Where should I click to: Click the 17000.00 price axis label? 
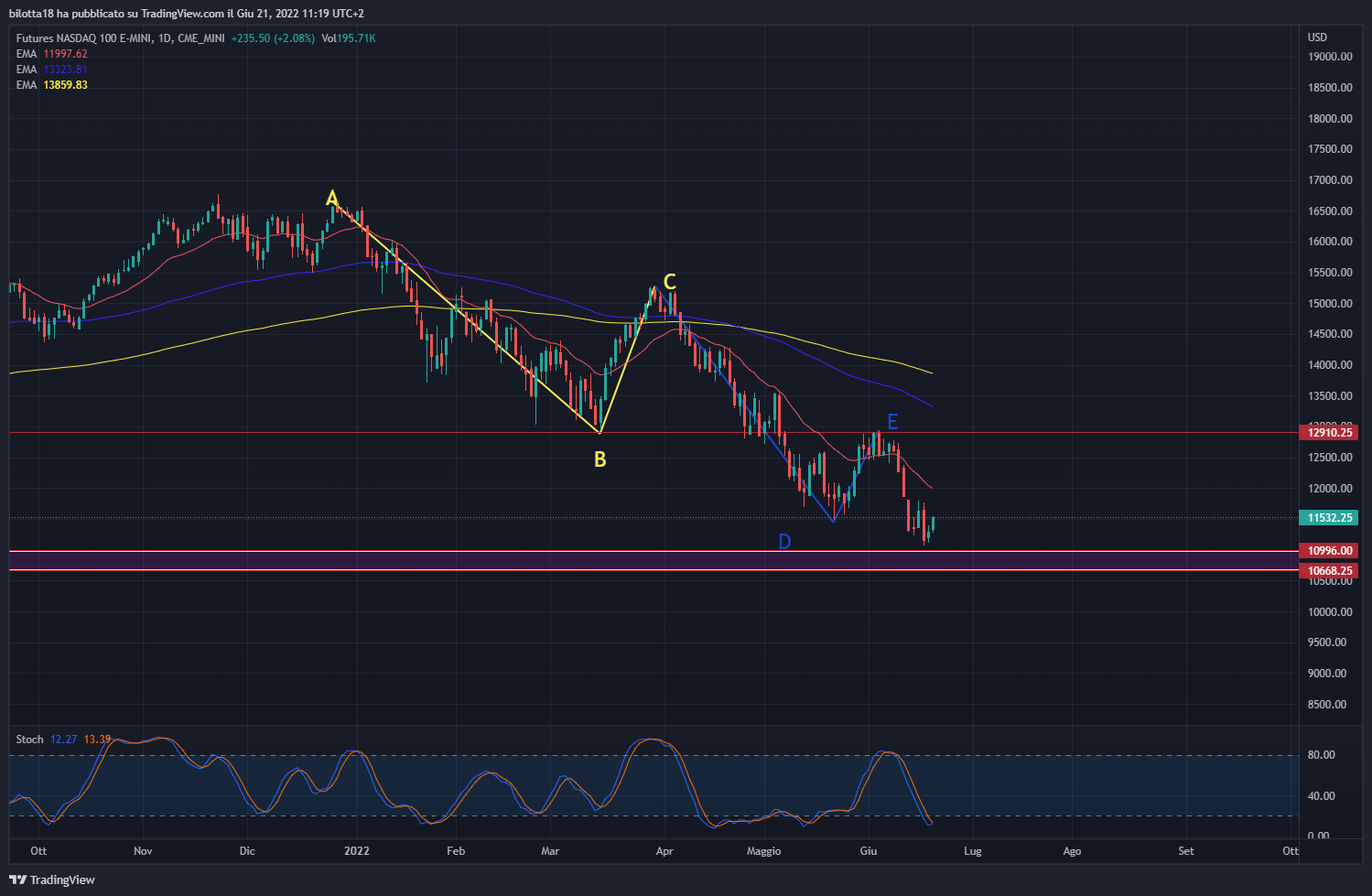tap(1330, 180)
